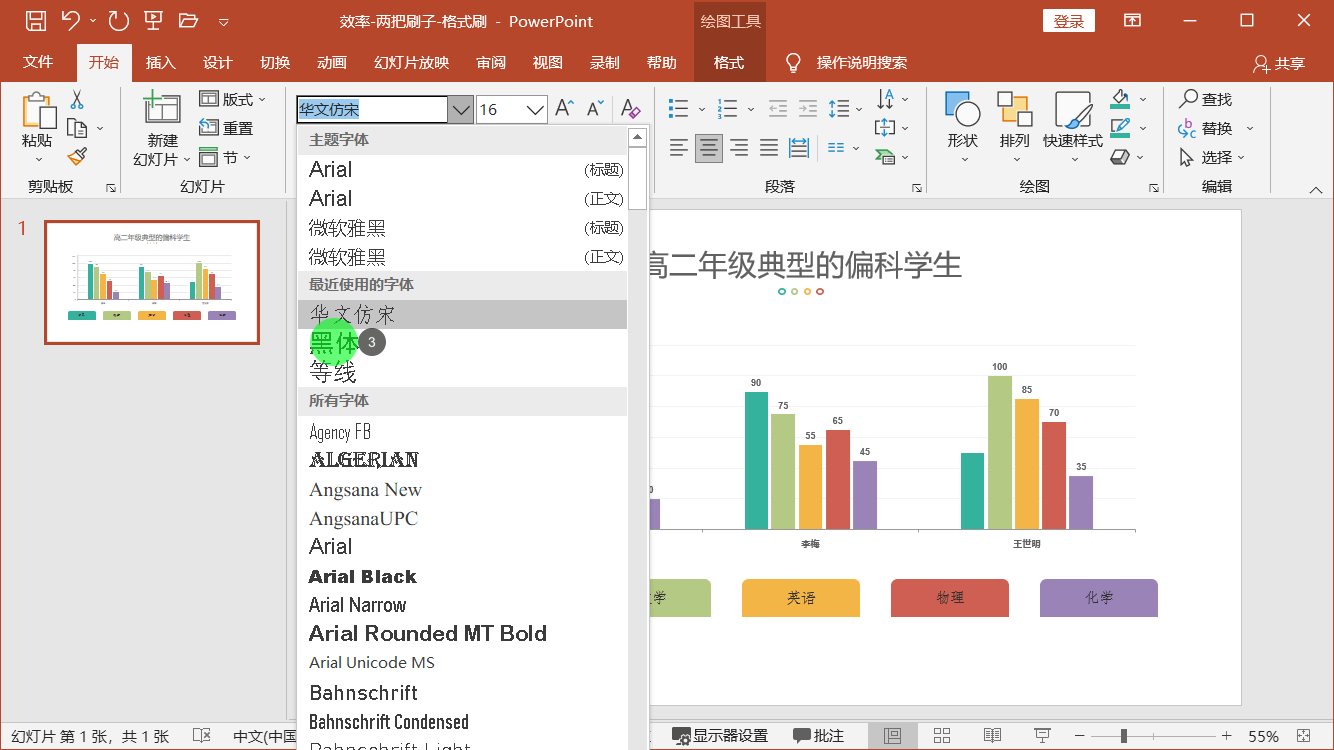Switch to 格式 format tab
Screen dimensions: 1334x750
pyautogui.click(x=729, y=62)
